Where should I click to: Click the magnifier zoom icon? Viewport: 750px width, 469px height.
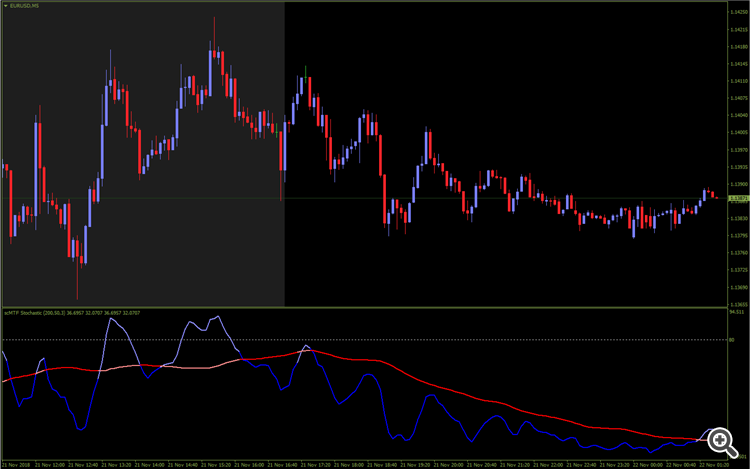[722, 443]
